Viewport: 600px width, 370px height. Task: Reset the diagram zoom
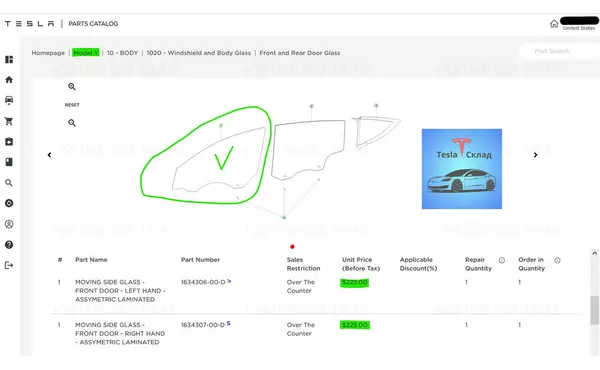point(72,105)
